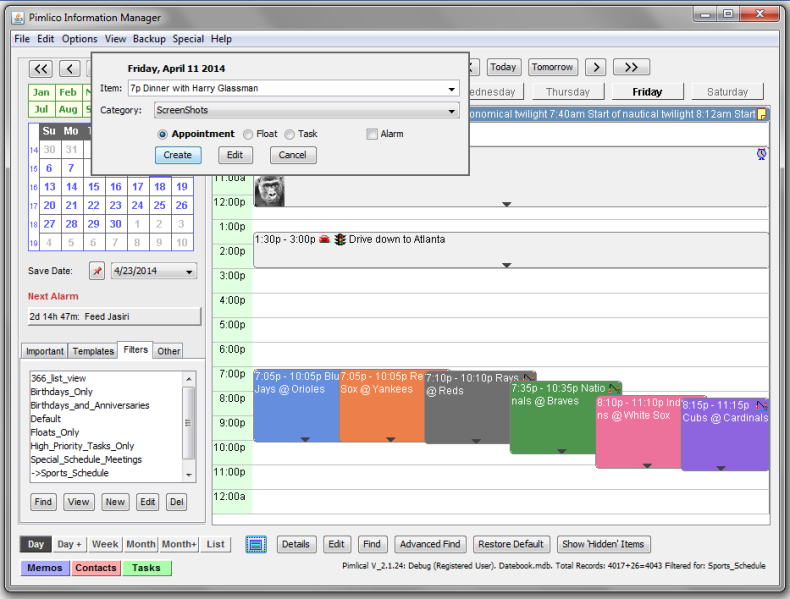Screen dimensions: 790x599
Task: Expand the Indians @ White Sox event arrow
Action: [647, 465]
